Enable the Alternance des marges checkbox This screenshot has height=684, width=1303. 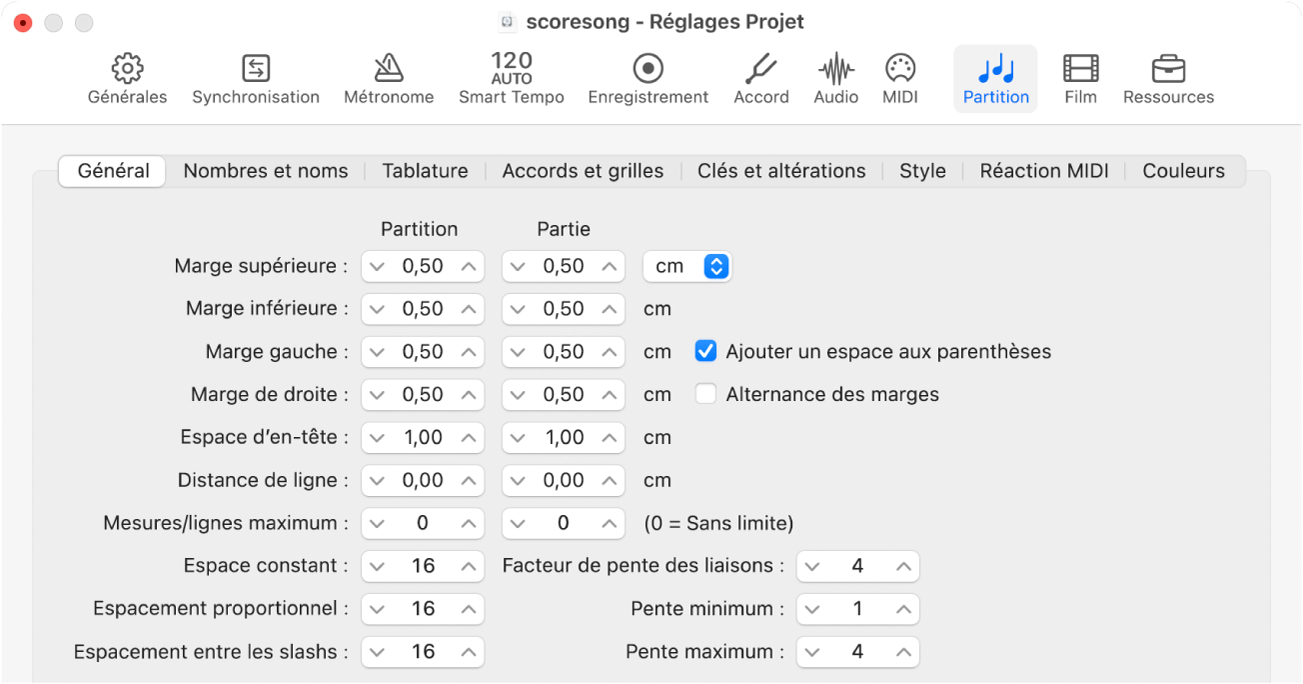[x=706, y=394]
